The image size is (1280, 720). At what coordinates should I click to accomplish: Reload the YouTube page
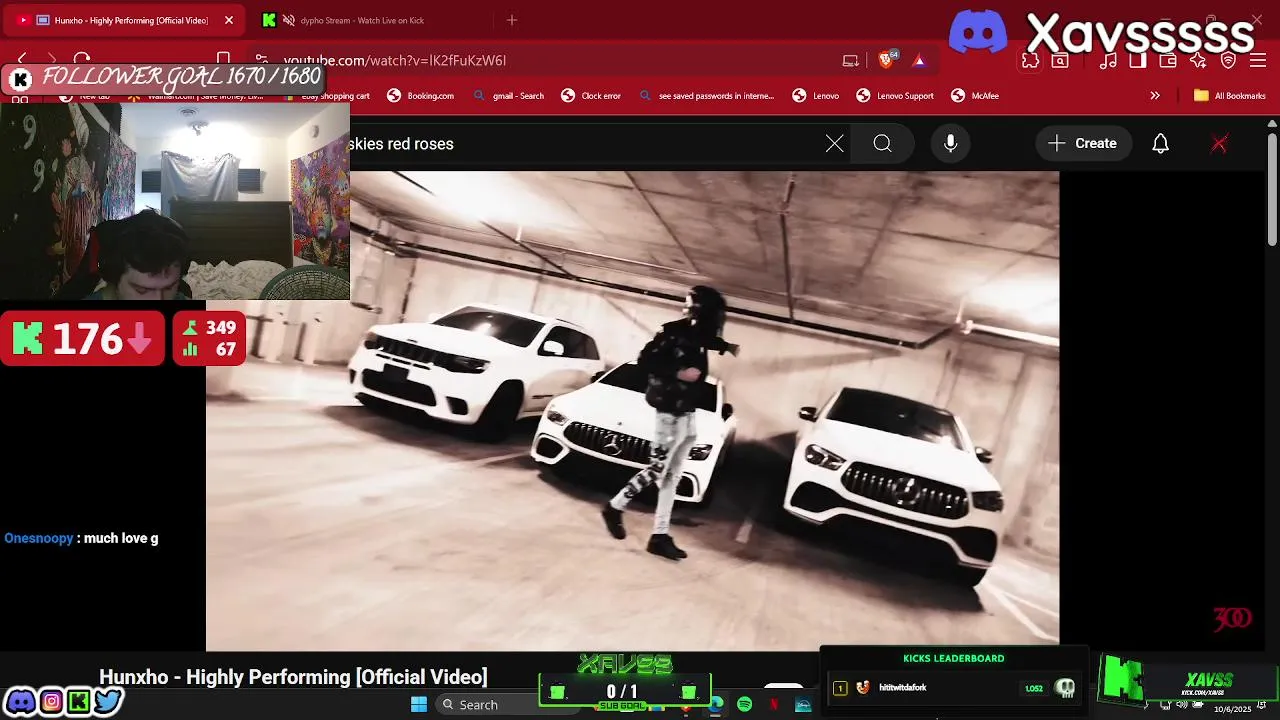click(x=82, y=60)
